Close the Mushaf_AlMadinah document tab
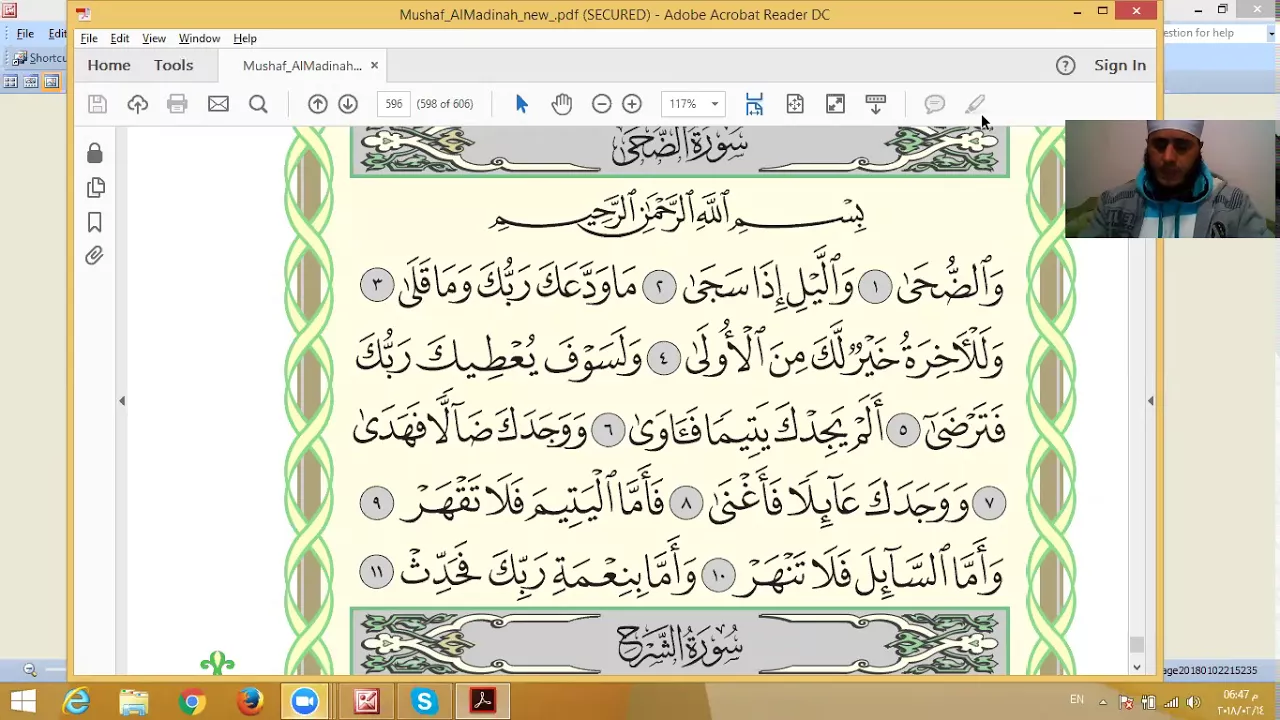This screenshot has width=1280, height=720. (374, 66)
